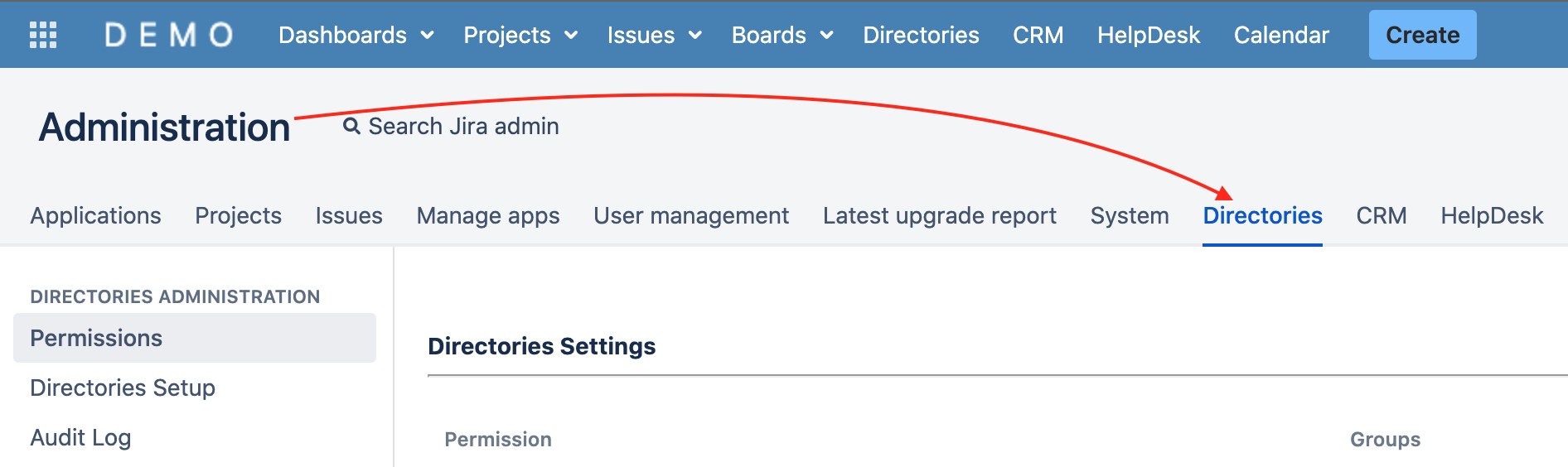Click the Search Jira admin field
1568x467 pixels.
[463, 126]
